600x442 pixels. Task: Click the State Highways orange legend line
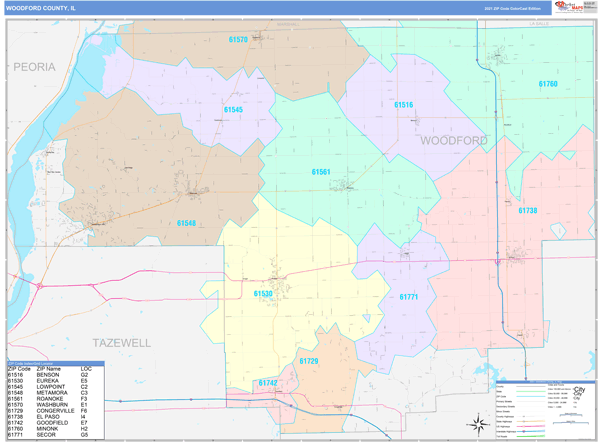click(x=531, y=421)
